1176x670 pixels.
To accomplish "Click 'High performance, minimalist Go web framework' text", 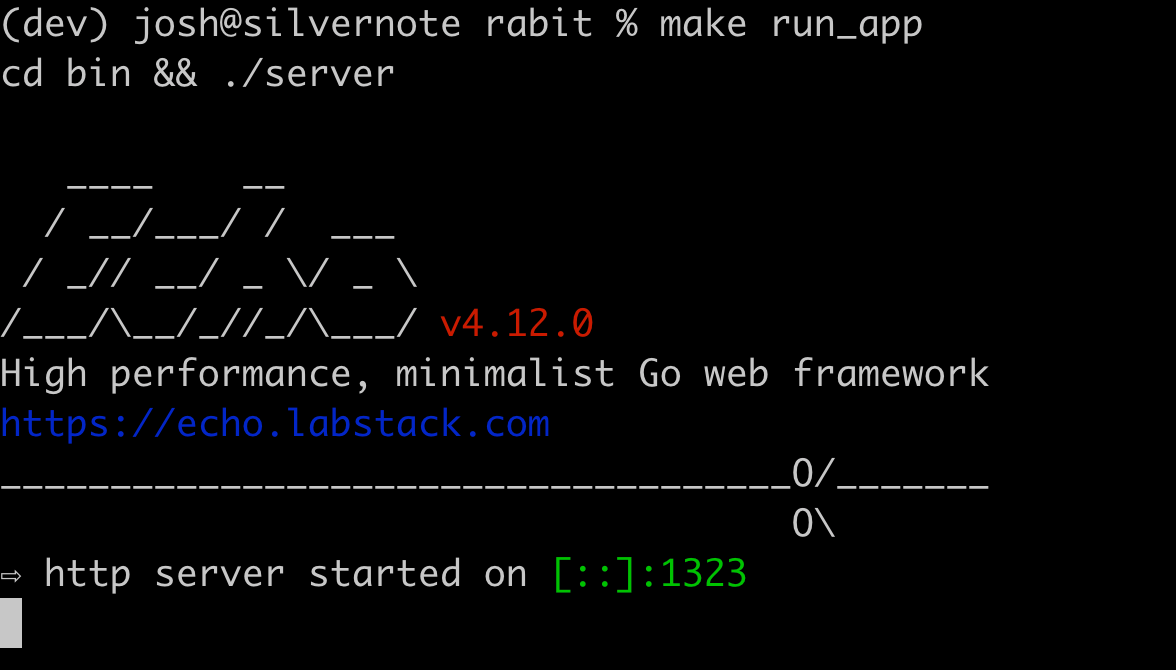I will [x=494, y=374].
